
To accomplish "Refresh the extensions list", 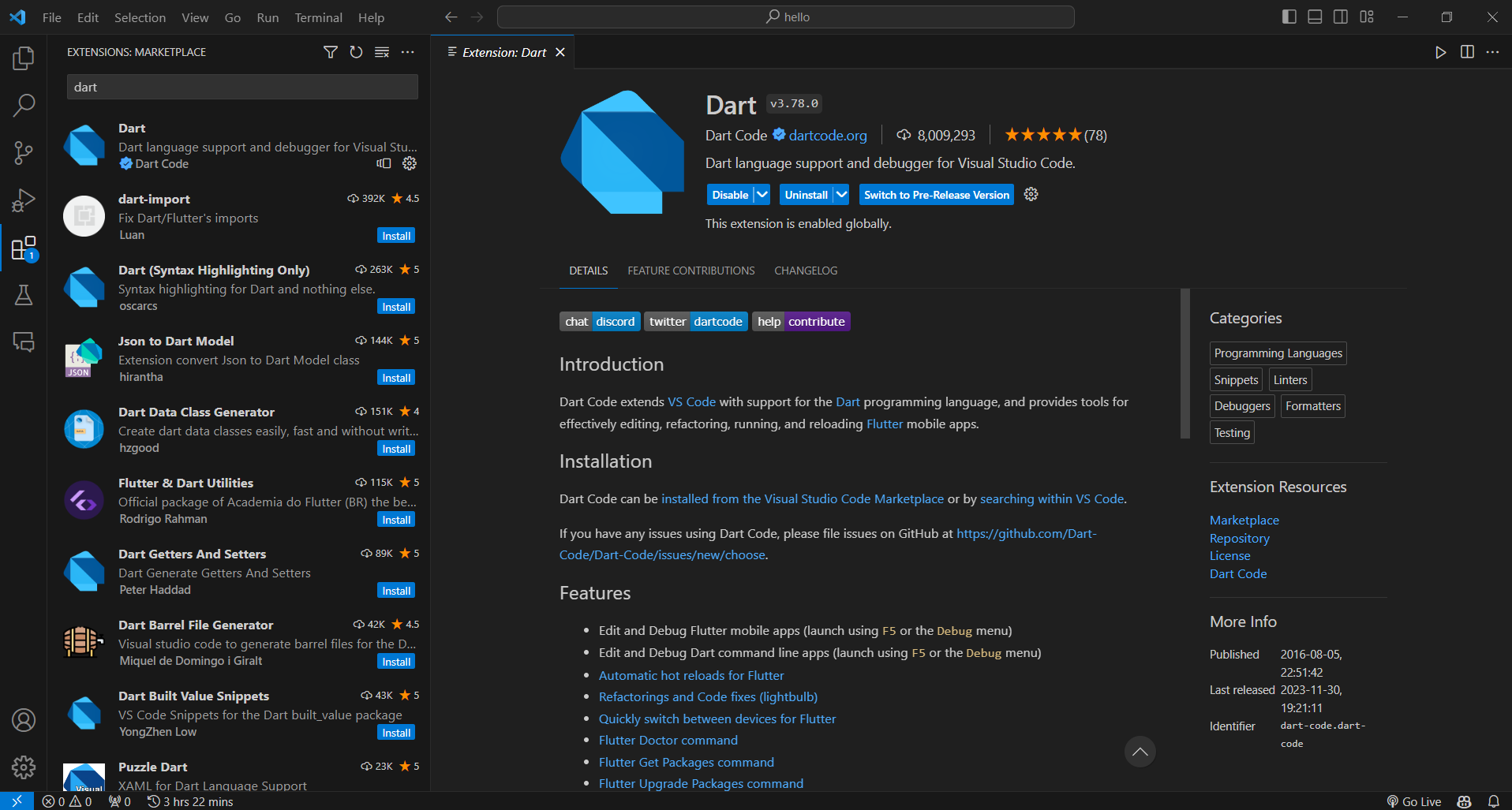I will (x=357, y=52).
